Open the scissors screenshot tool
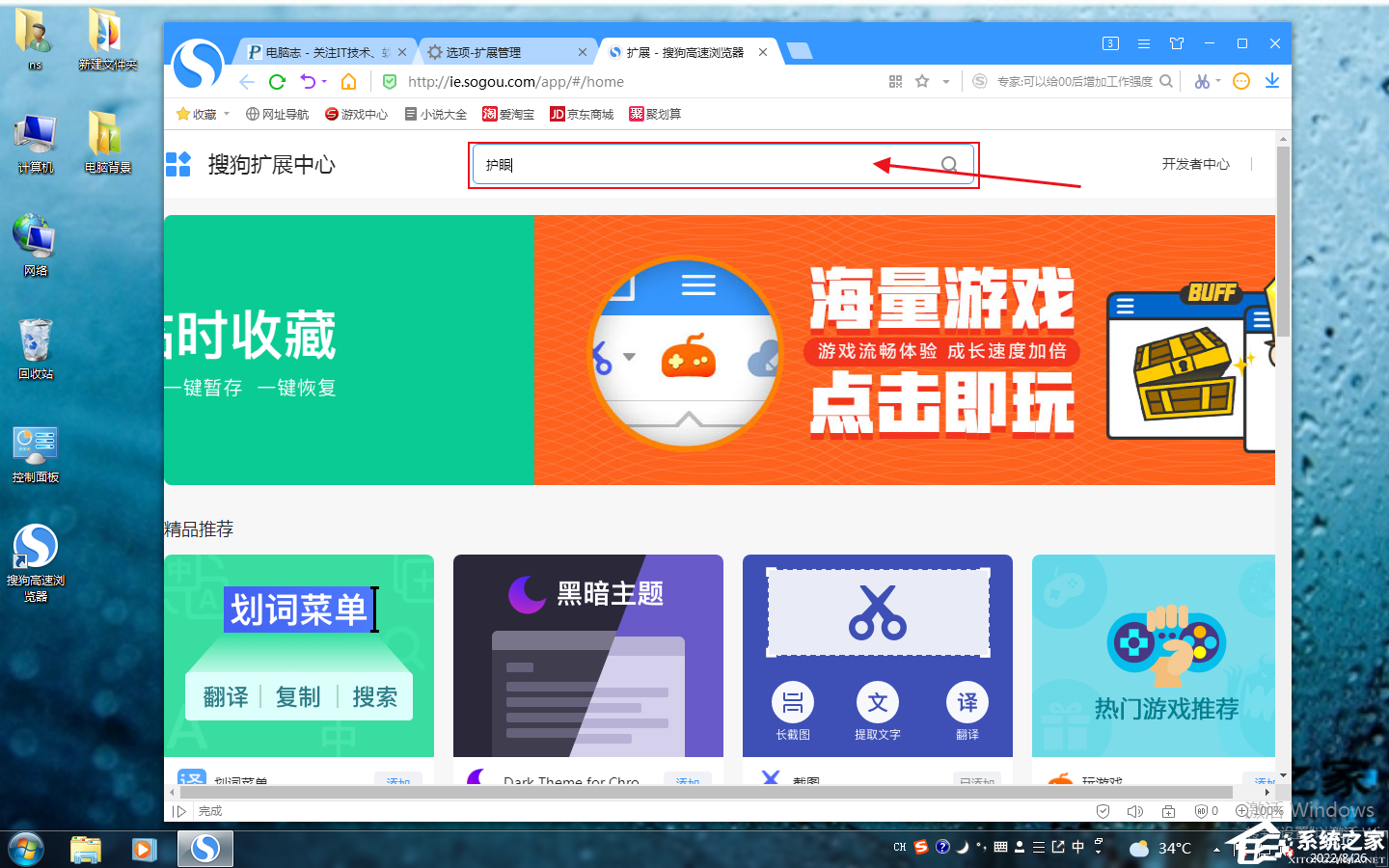Viewport: 1389px width, 868px height. click(1202, 82)
